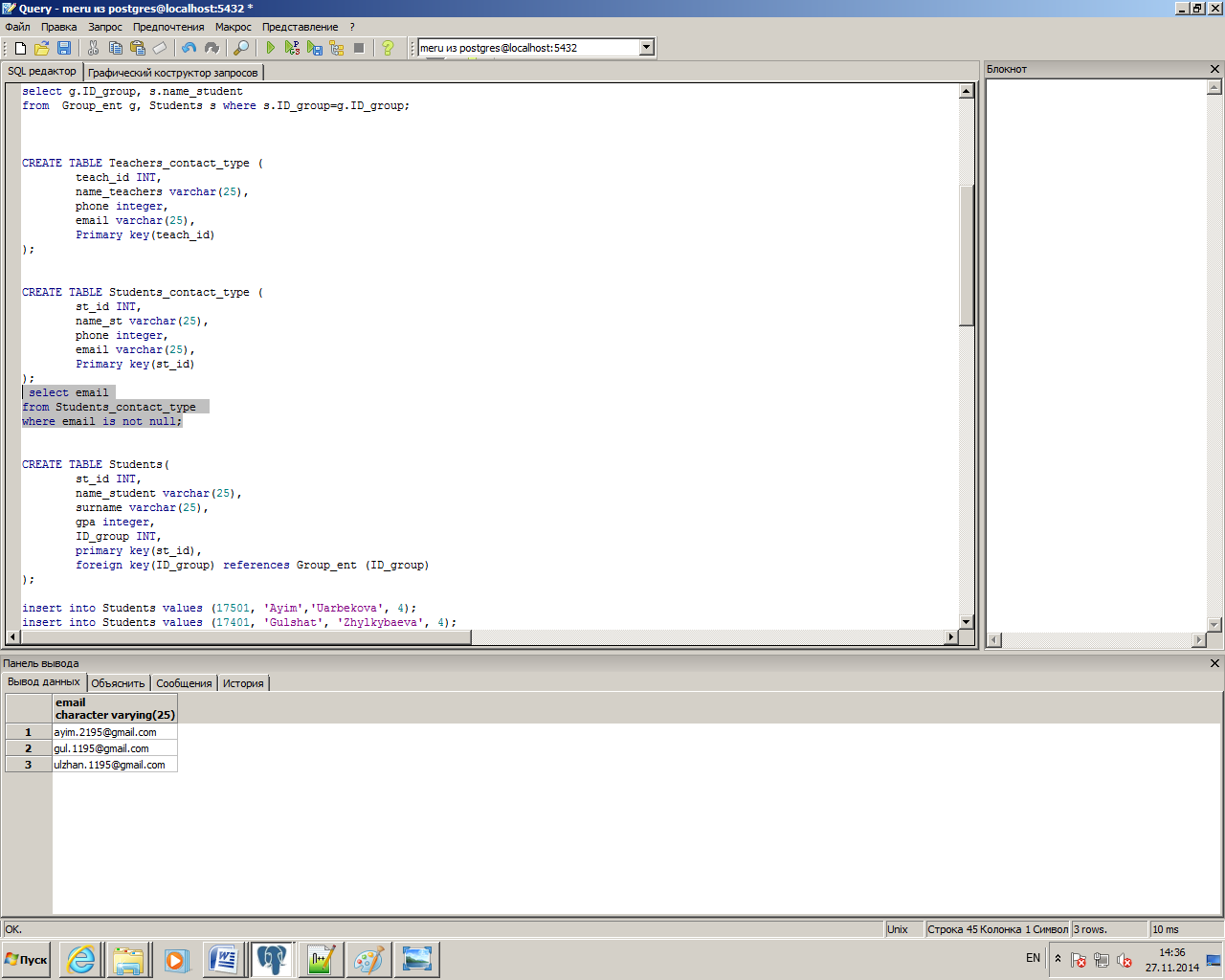Click the Cut scissors icon
This screenshot has width=1225, height=980.
click(x=94, y=48)
